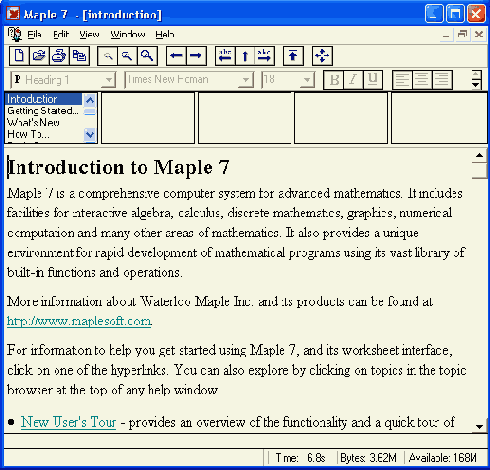The width and height of the screenshot is (490, 470).
Task: Click the second topic browser pane
Action: 148,118
